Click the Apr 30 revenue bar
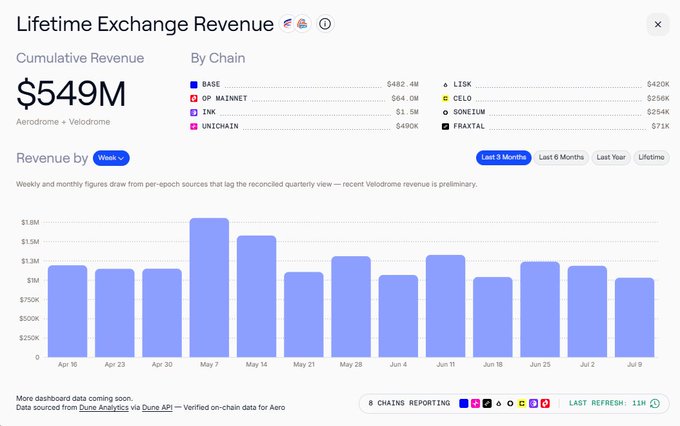 (x=162, y=313)
